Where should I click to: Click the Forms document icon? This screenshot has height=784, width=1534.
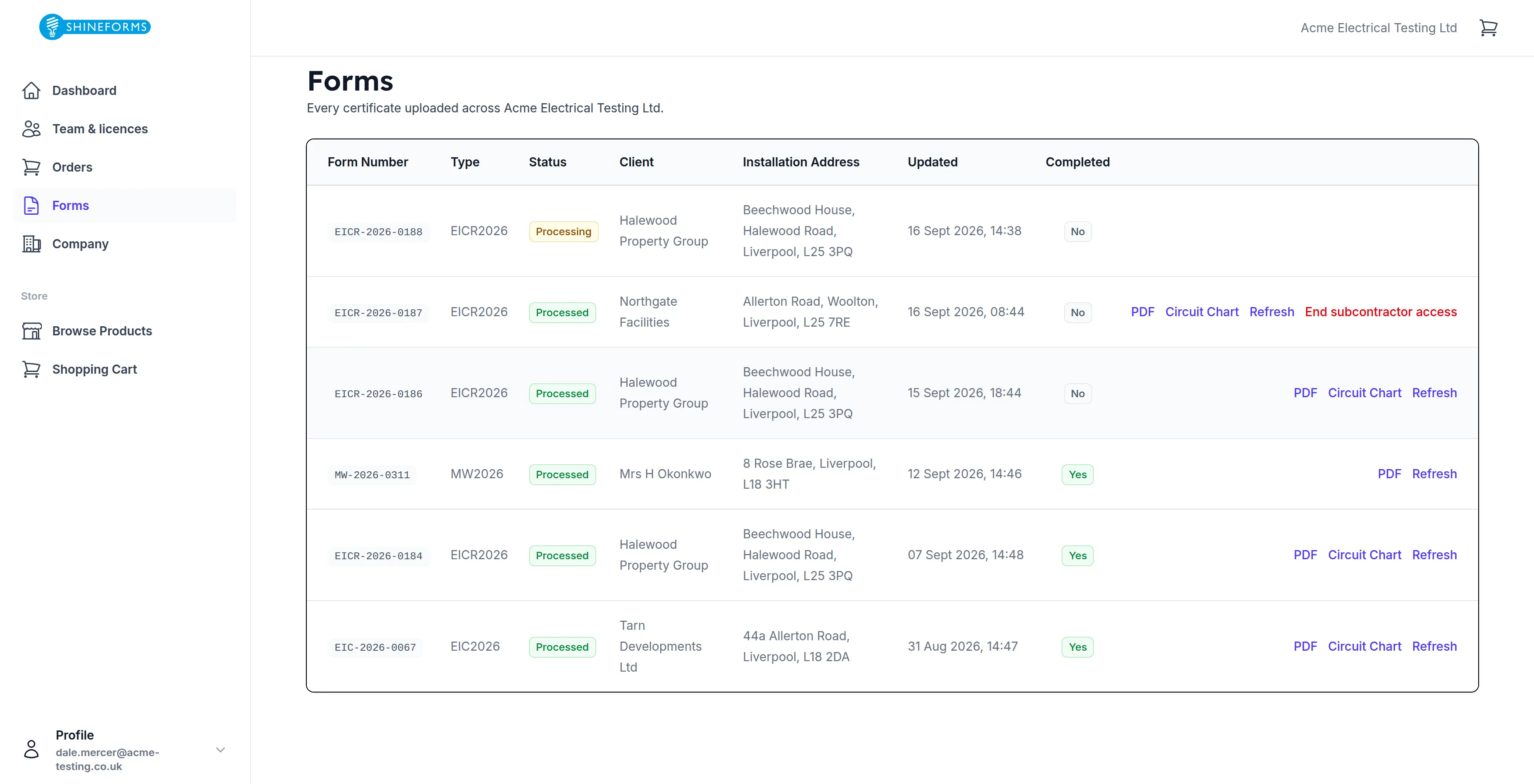click(31, 206)
